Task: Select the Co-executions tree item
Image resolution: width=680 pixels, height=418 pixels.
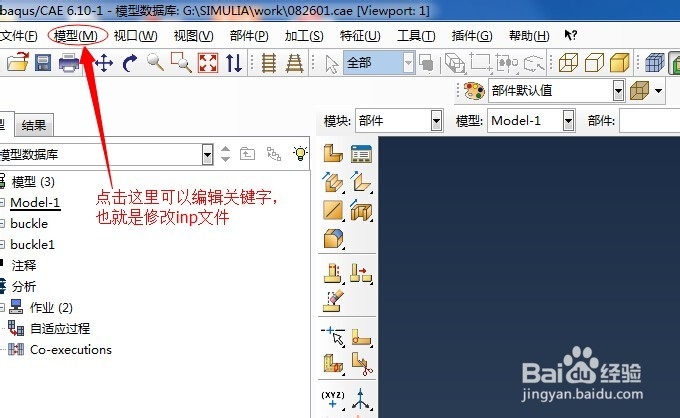Action: (x=71, y=349)
